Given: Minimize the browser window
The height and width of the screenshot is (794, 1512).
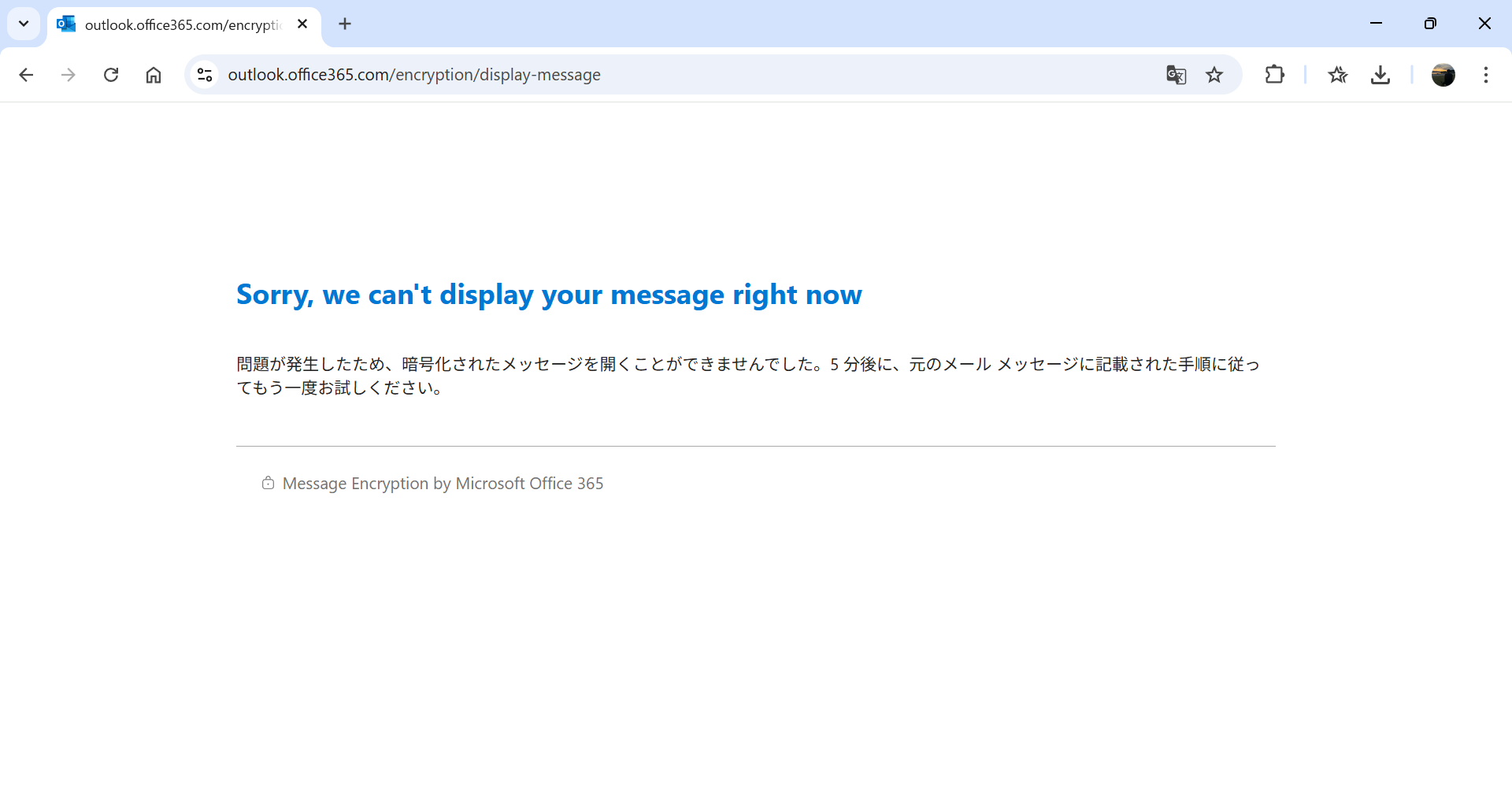Looking at the screenshot, I should click(x=1376, y=24).
